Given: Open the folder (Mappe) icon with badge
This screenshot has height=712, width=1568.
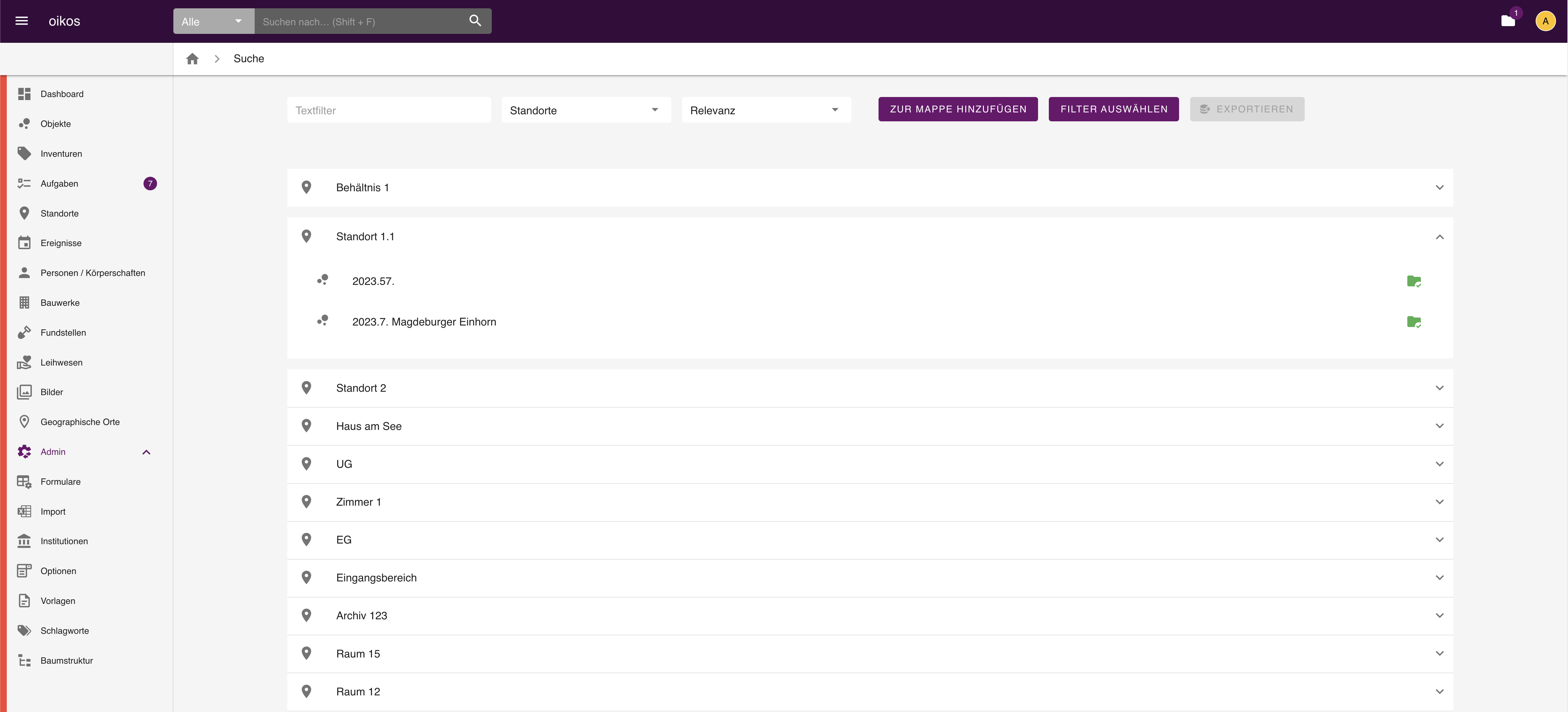Looking at the screenshot, I should point(1508,21).
